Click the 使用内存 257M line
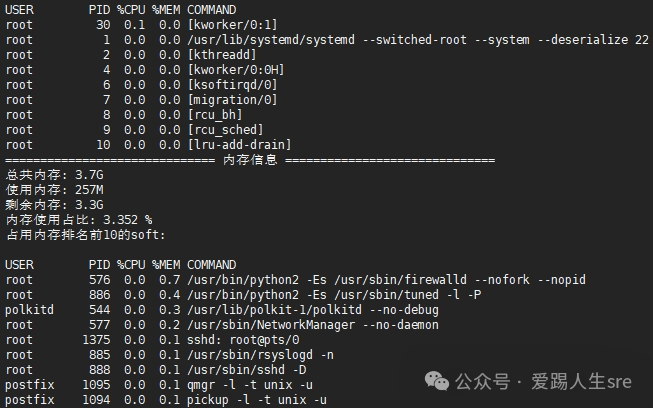 [x=54, y=190]
